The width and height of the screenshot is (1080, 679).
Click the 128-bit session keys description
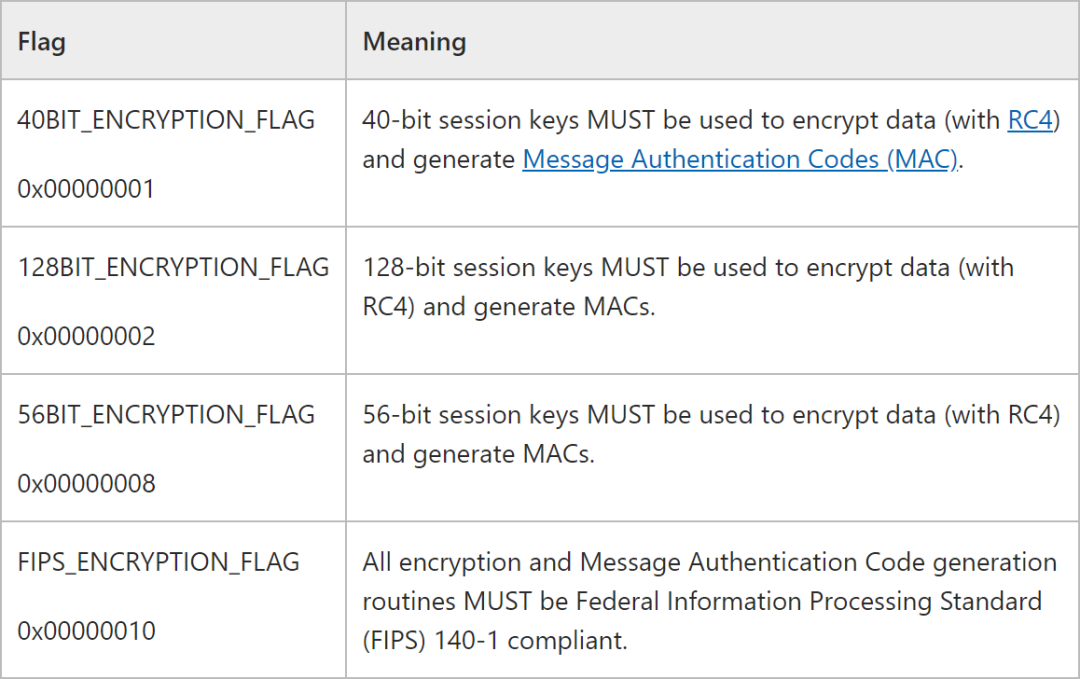coord(687,268)
